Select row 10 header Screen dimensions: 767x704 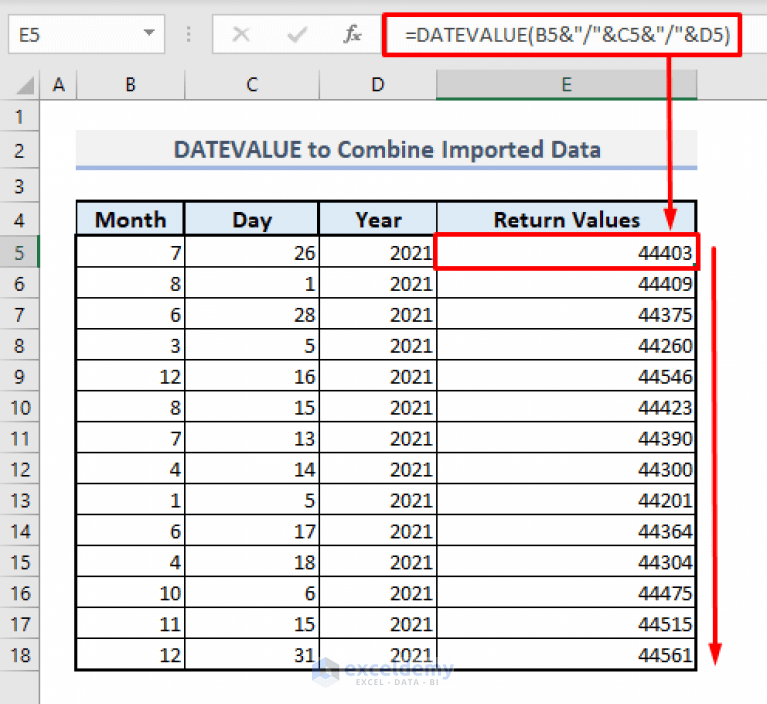19,407
